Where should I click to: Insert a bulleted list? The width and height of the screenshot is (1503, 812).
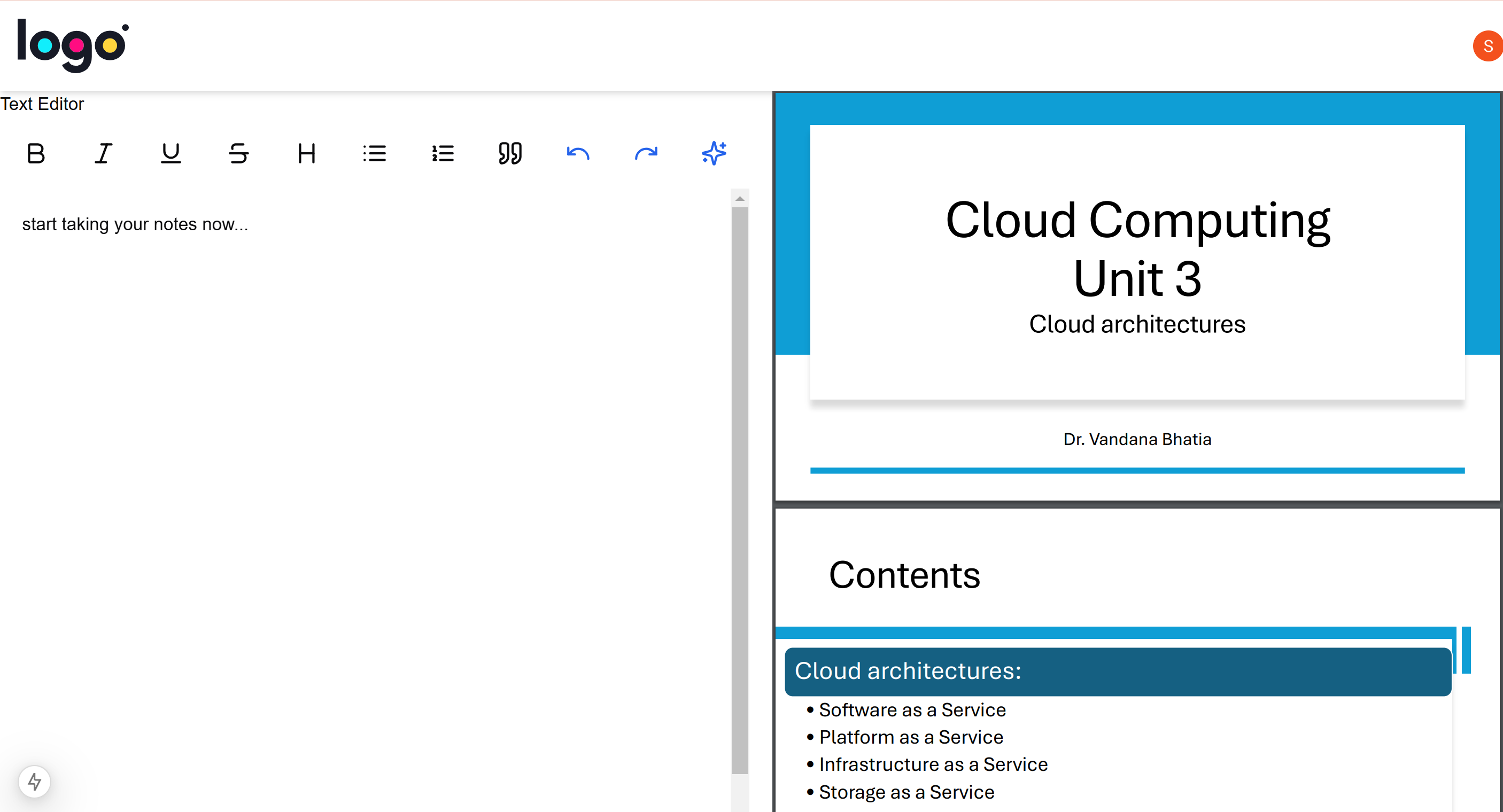click(374, 153)
